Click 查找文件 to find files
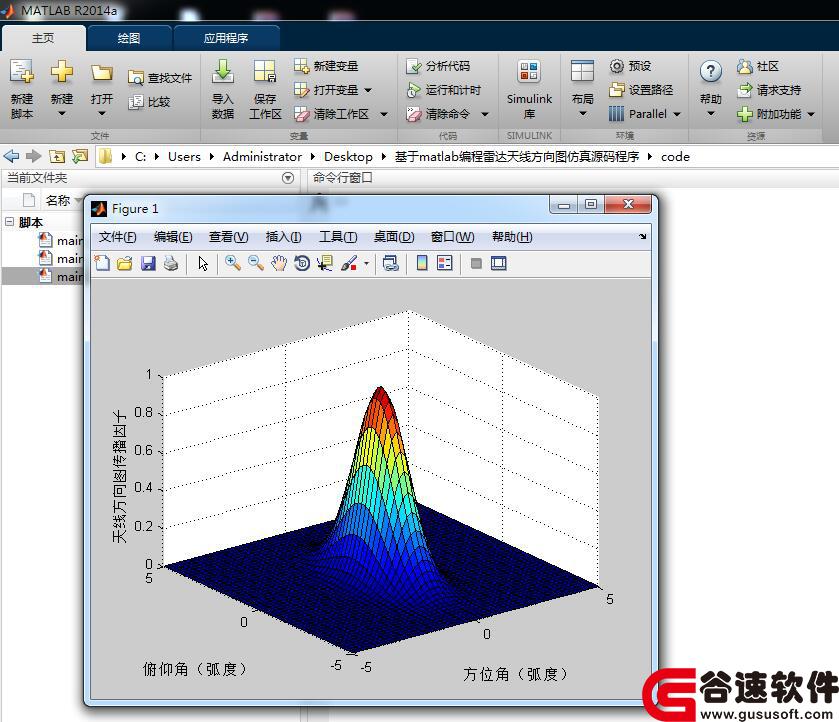 pos(159,78)
